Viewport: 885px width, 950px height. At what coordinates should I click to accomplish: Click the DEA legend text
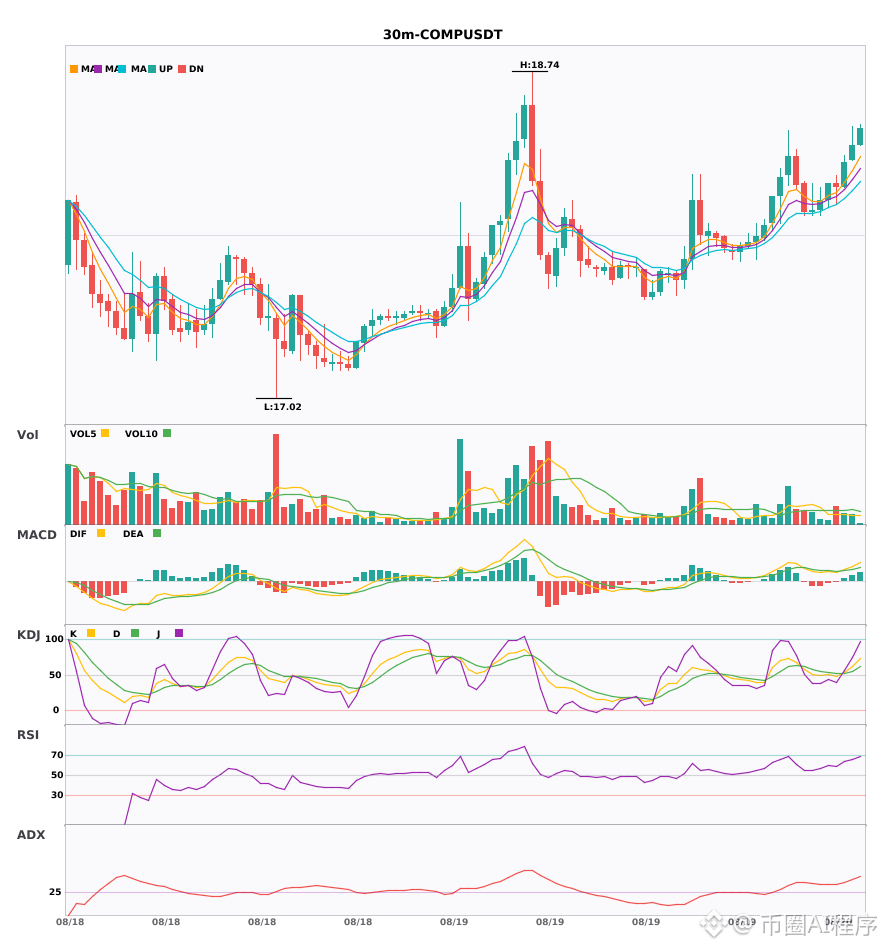coord(133,534)
